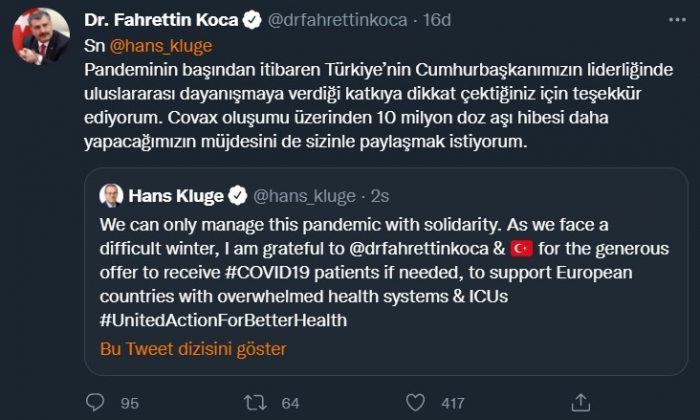Open Dr. Fahrettin Koca's profile picture
This screenshot has height=420, width=700.
click(40, 37)
